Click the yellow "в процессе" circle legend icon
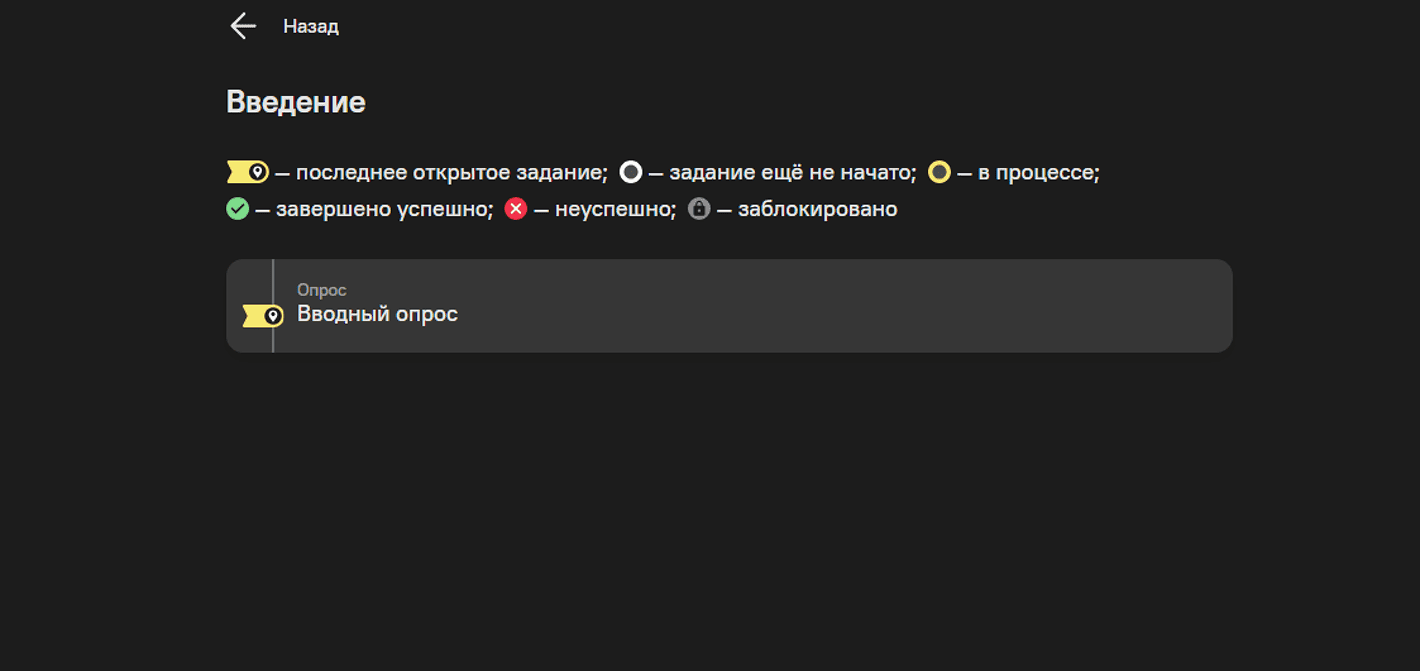The image size is (1420, 671). [939, 172]
